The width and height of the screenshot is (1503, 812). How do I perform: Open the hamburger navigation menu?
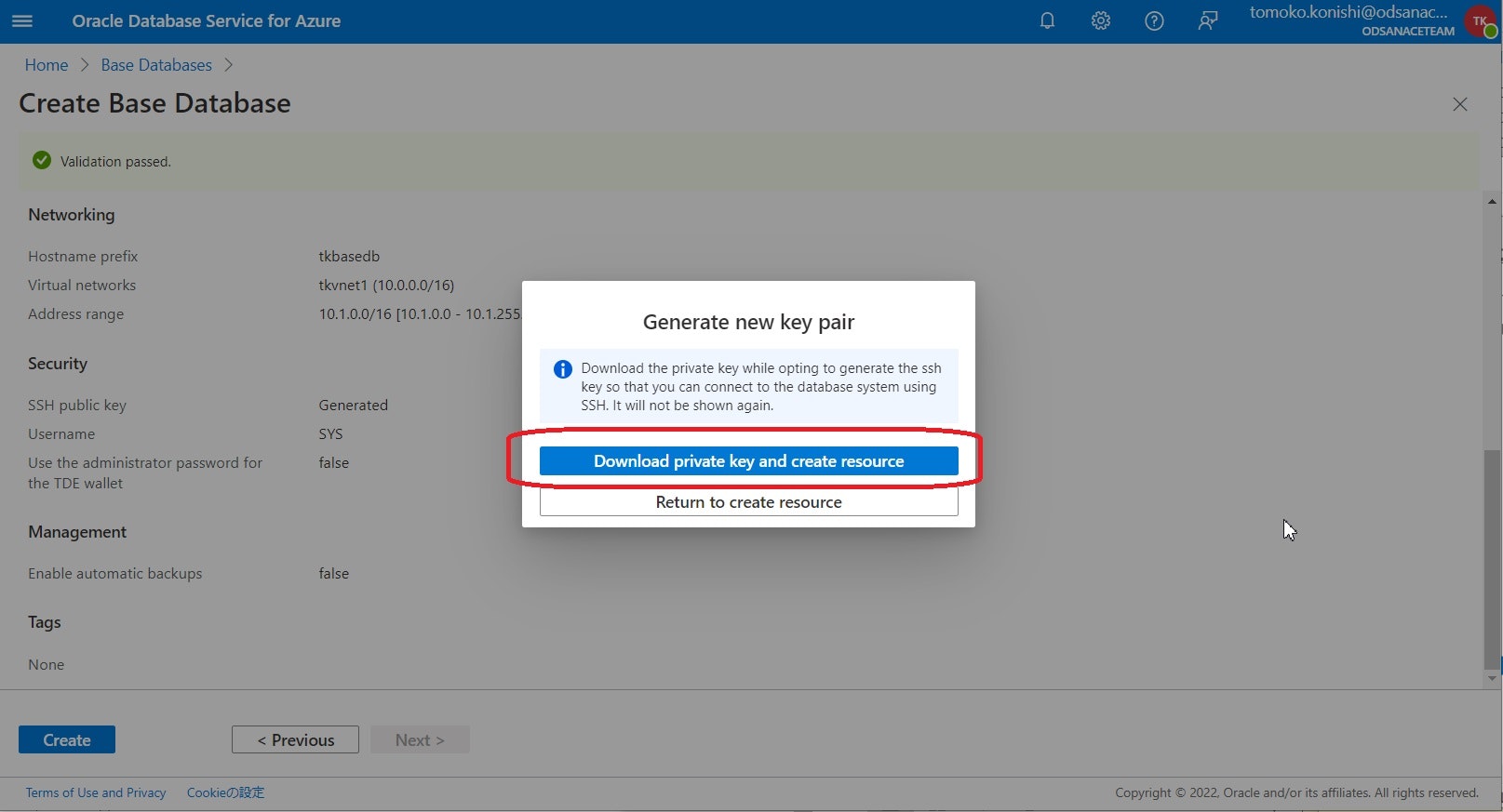(22, 20)
